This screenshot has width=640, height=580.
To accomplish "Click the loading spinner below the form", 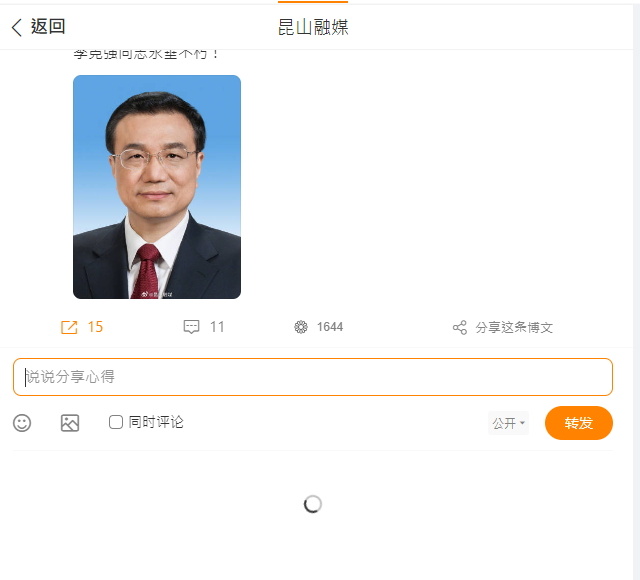I will (313, 504).
